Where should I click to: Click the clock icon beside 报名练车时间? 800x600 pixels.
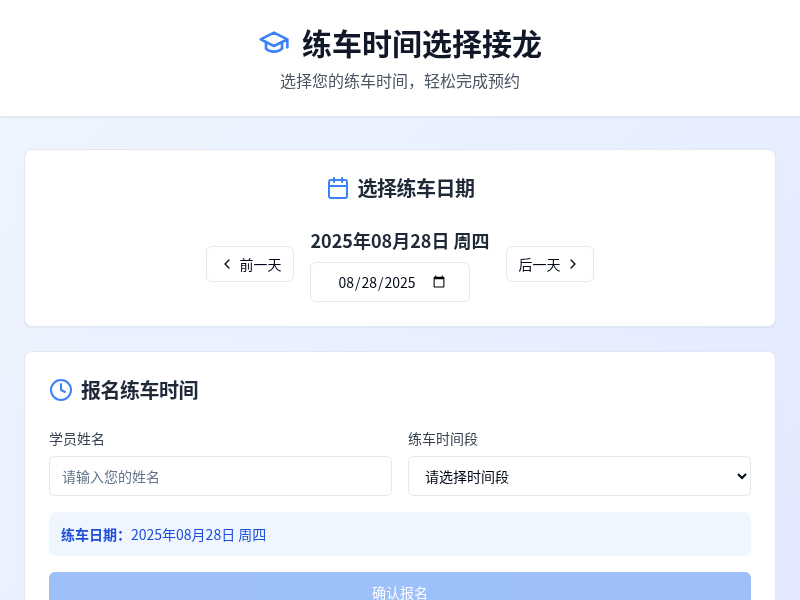tap(61, 390)
